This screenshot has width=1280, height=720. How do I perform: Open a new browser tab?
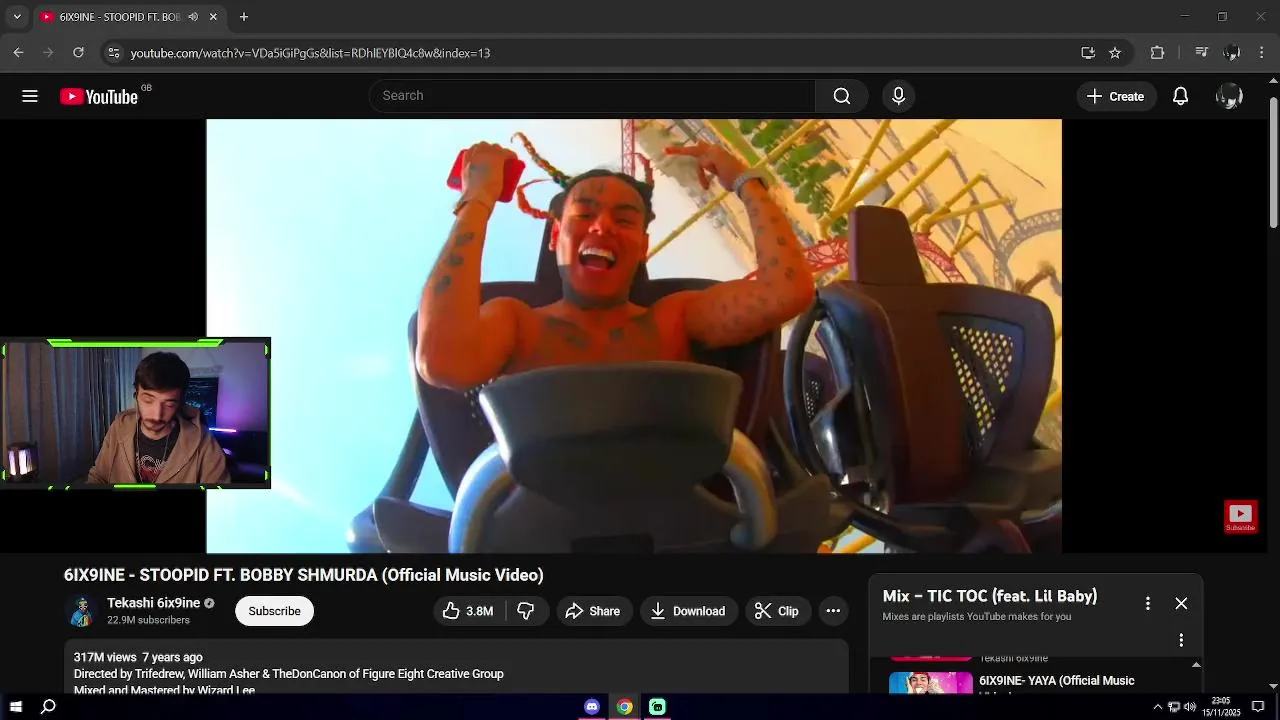coord(244,17)
